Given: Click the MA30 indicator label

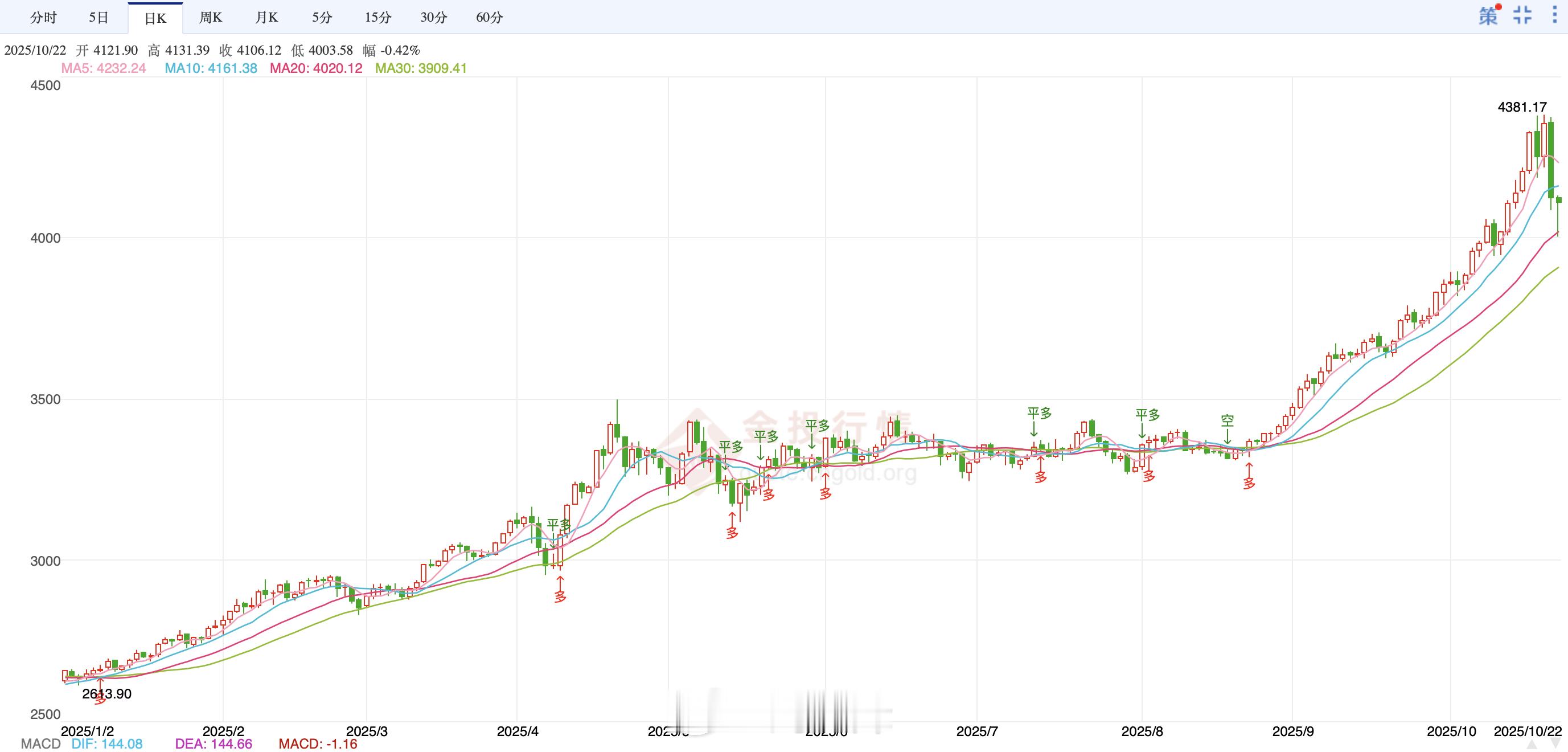Looking at the screenshot, I should click(x=421, y=68).
